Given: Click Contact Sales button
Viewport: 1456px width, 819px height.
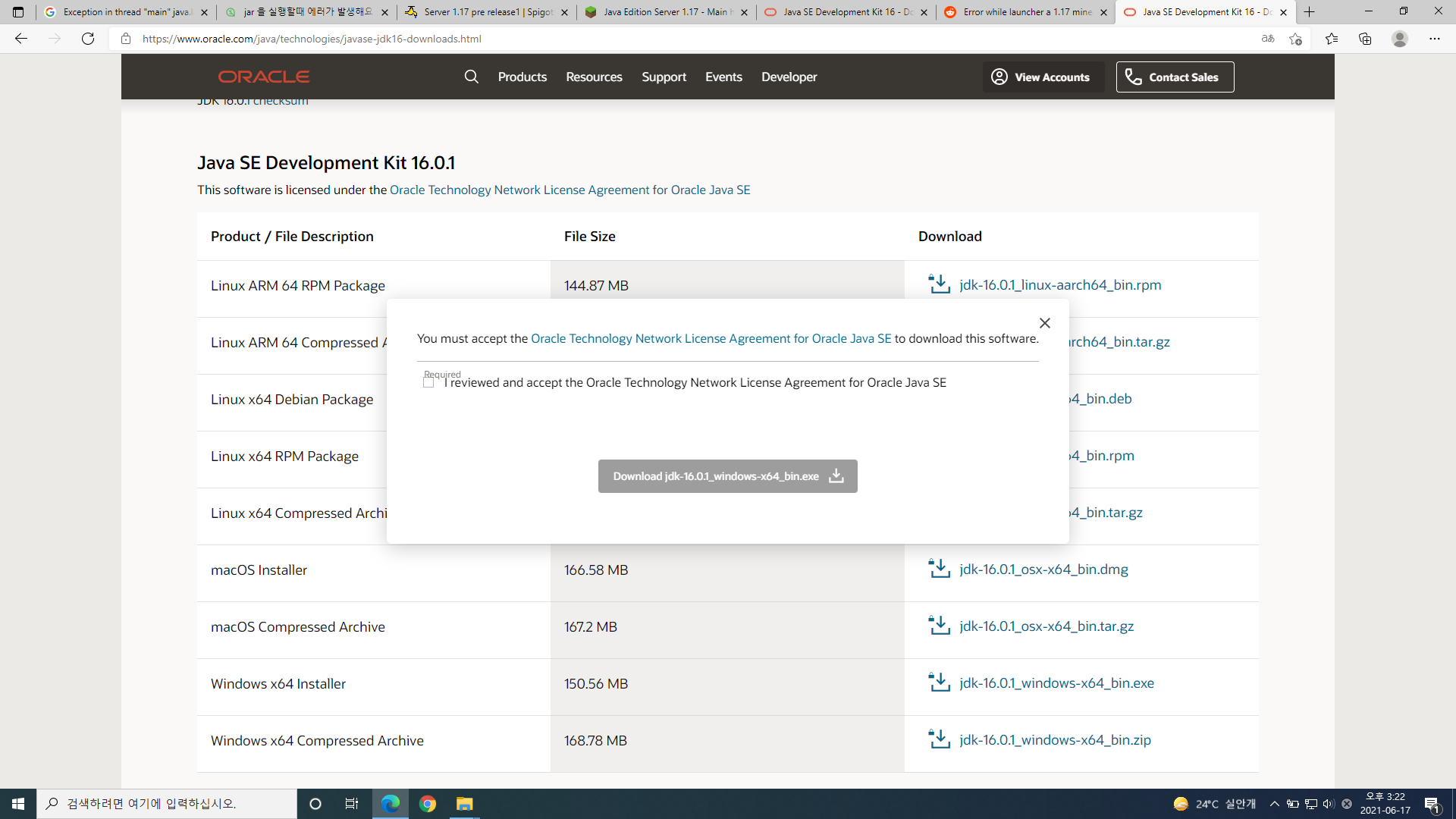Looking at the screenshot, I should tap(1174, 77).
